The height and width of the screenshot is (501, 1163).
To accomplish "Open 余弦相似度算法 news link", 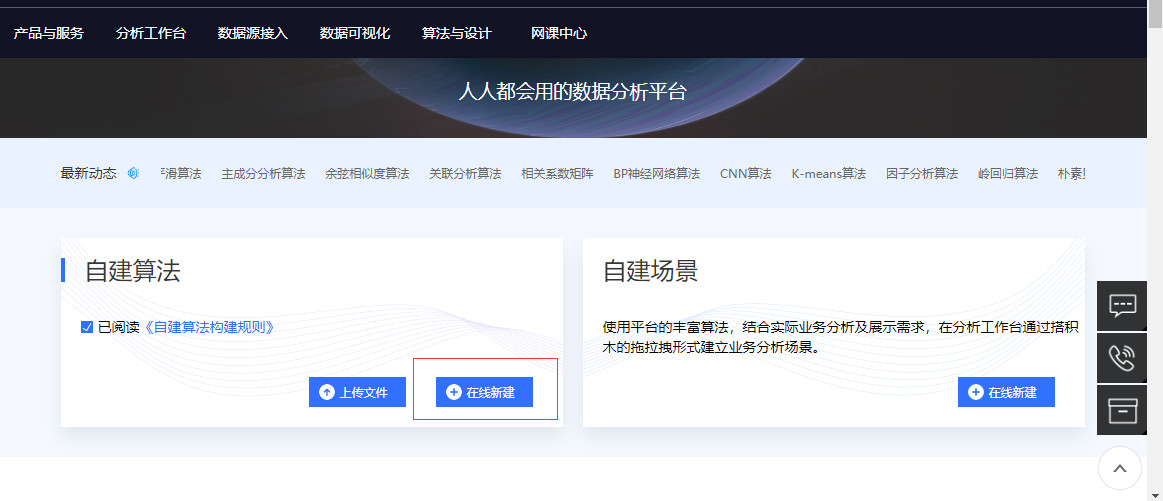I will tap(367, 174).
